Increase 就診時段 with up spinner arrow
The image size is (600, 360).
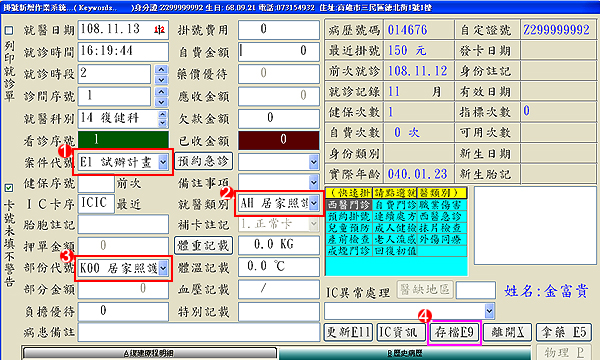161,70
